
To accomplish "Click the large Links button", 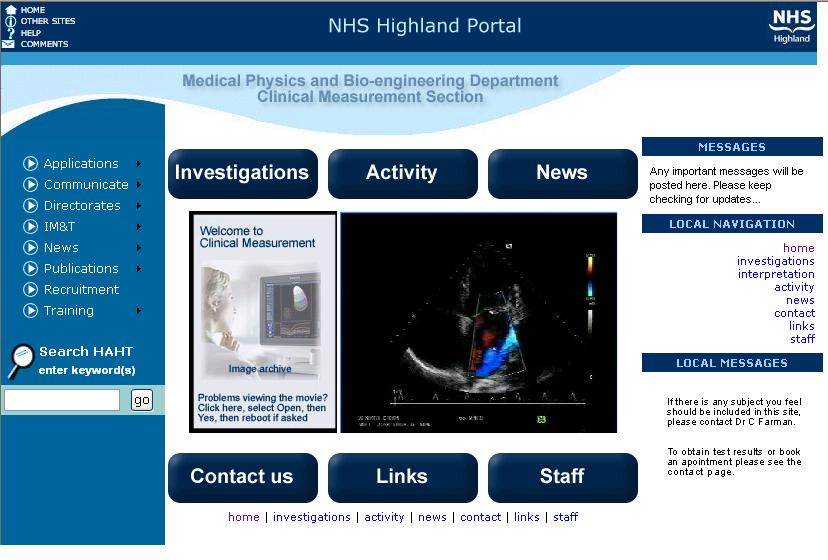I will pyautogui.click(x=403, y=478).
